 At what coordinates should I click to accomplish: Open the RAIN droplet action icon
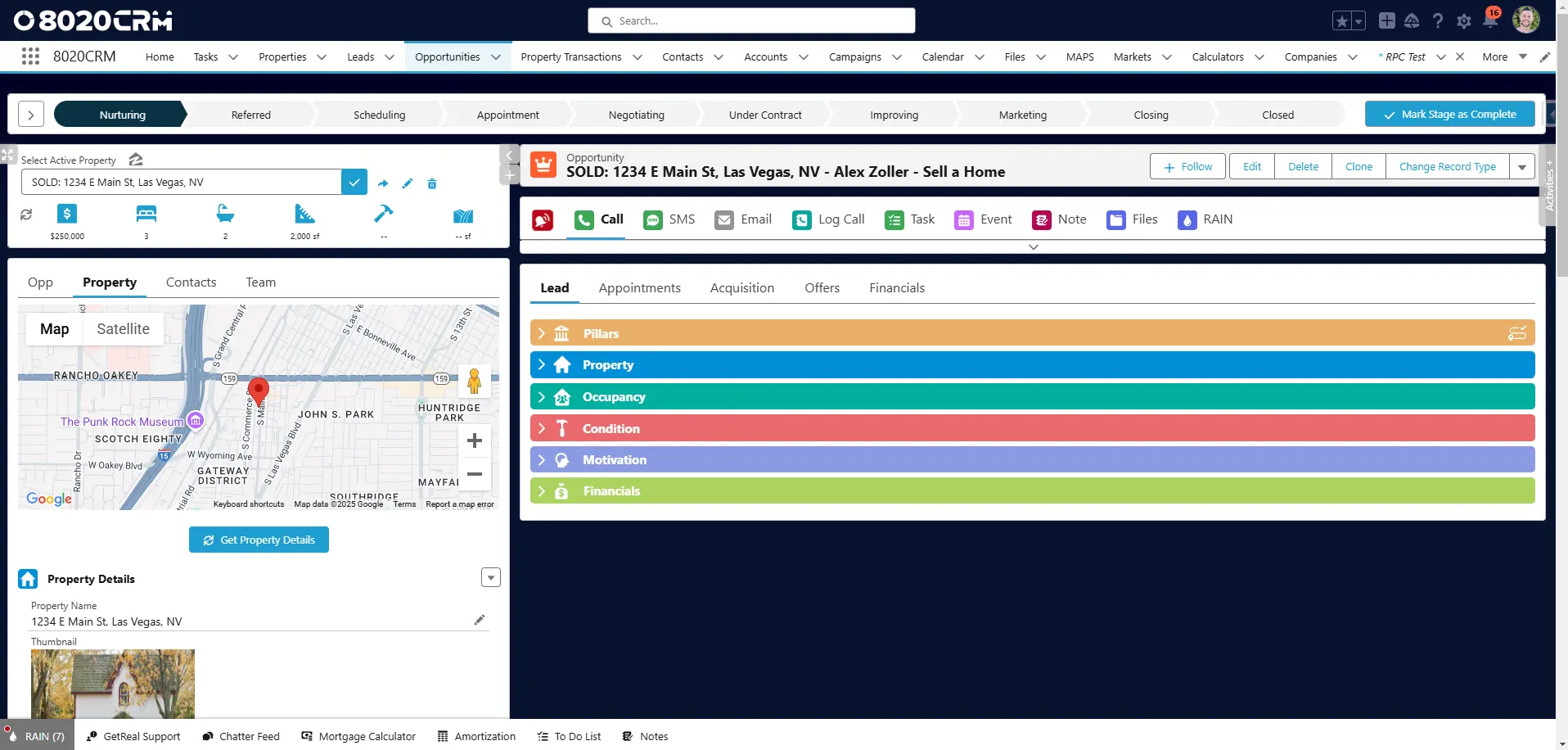pos(1187,219)
